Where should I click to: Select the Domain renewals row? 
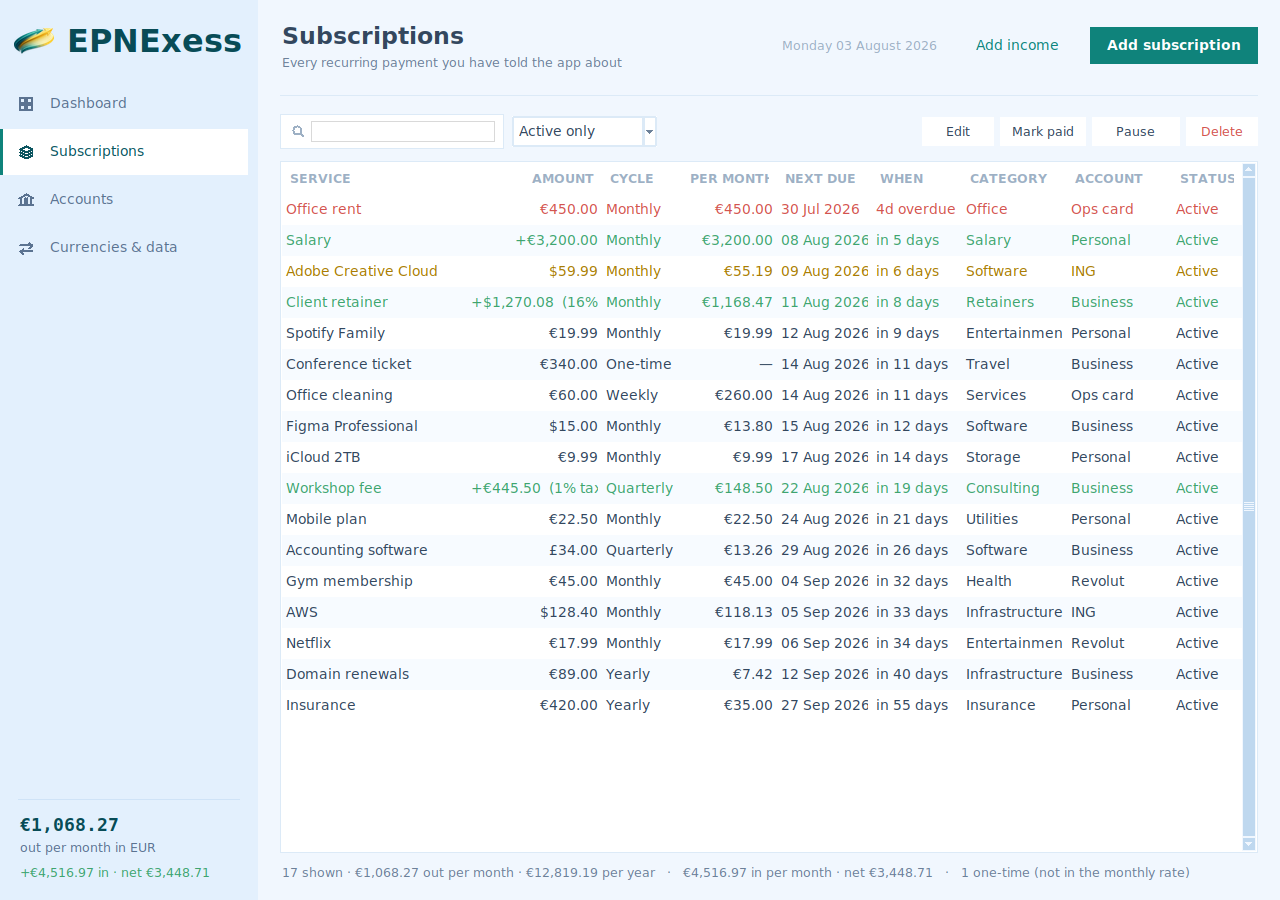pos(762,674)
